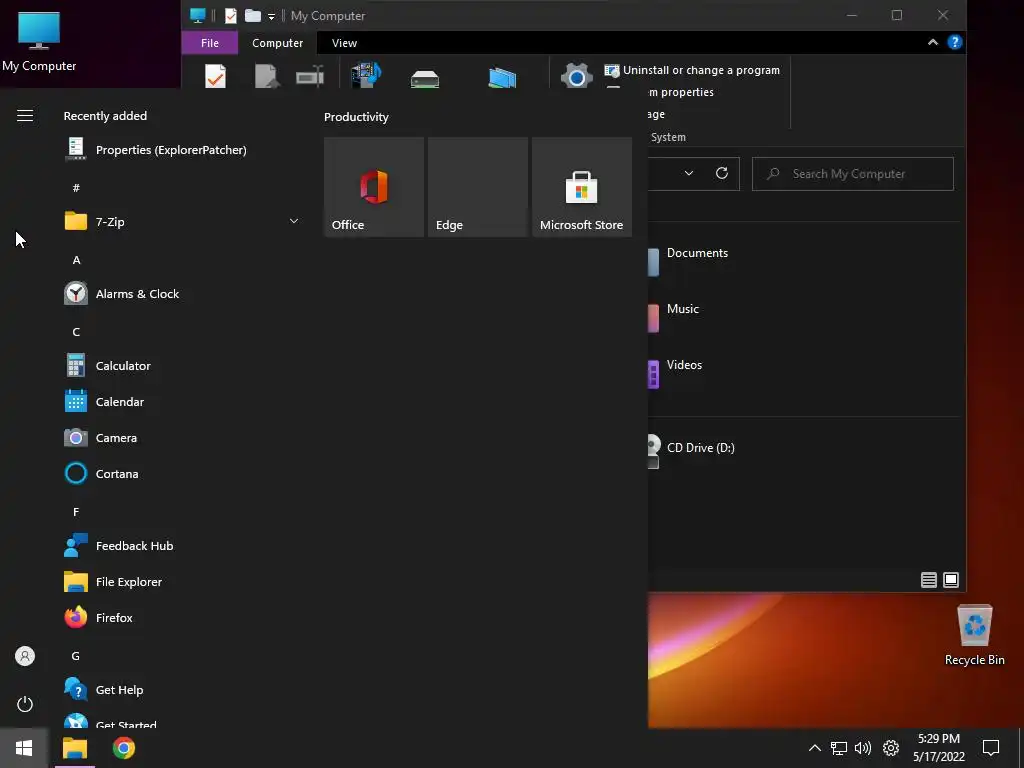Show hidden tray icons chevron
The width and height of the screenshot is (1024, 768).
pos(814,748)
